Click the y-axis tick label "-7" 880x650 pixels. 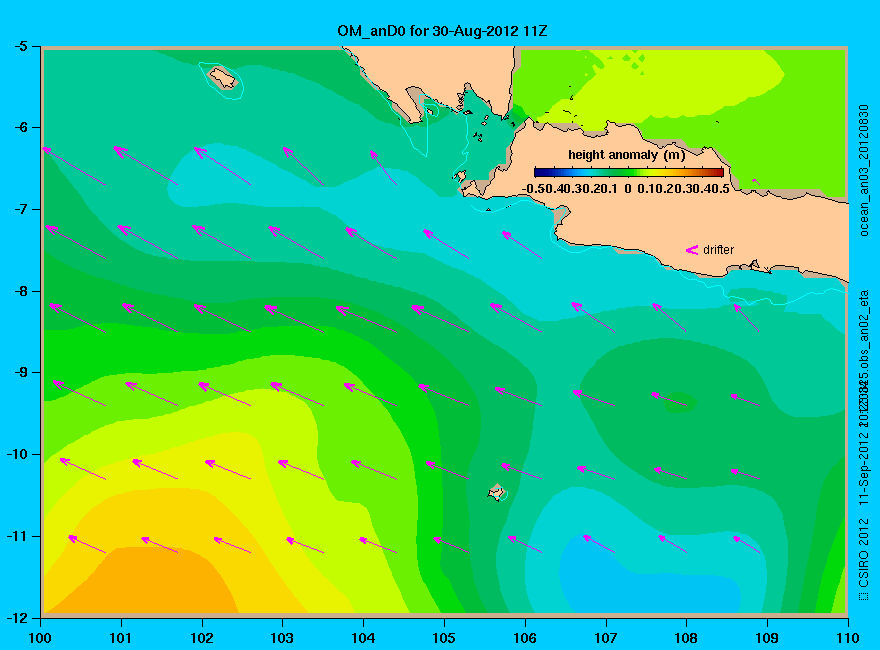tap(20, 209)
